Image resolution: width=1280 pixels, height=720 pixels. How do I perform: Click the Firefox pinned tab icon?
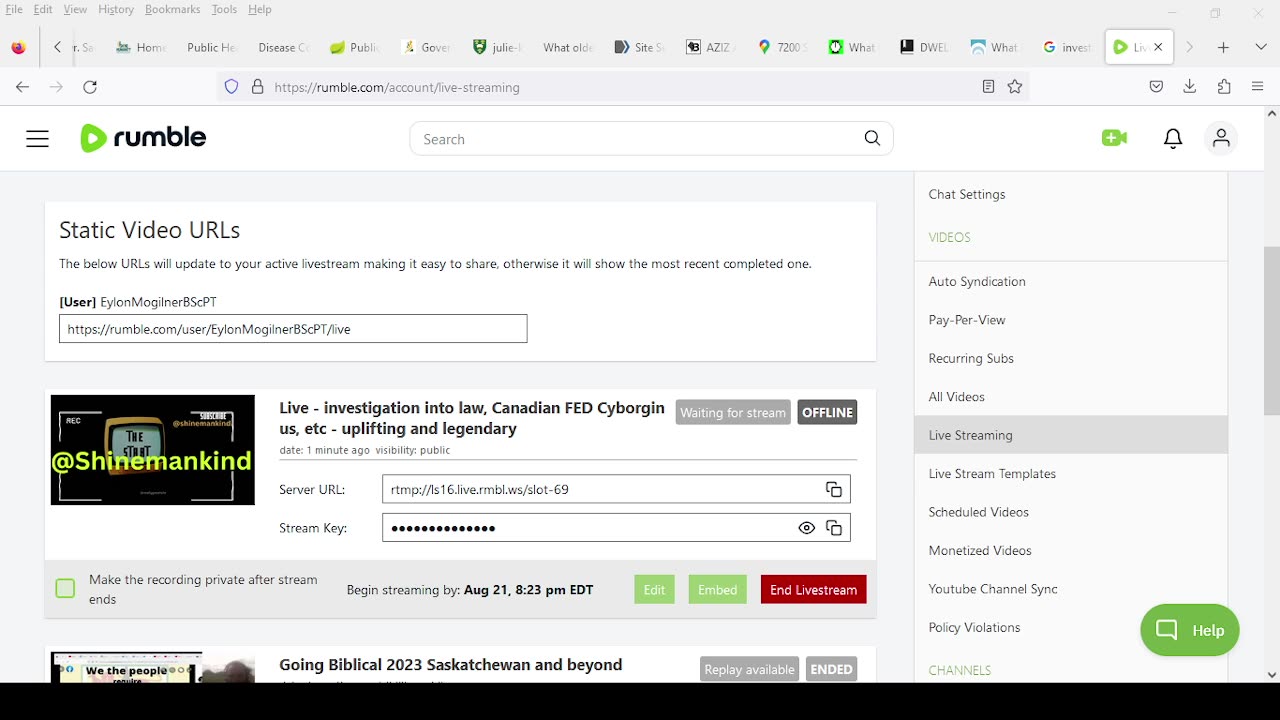click(18, 47)
